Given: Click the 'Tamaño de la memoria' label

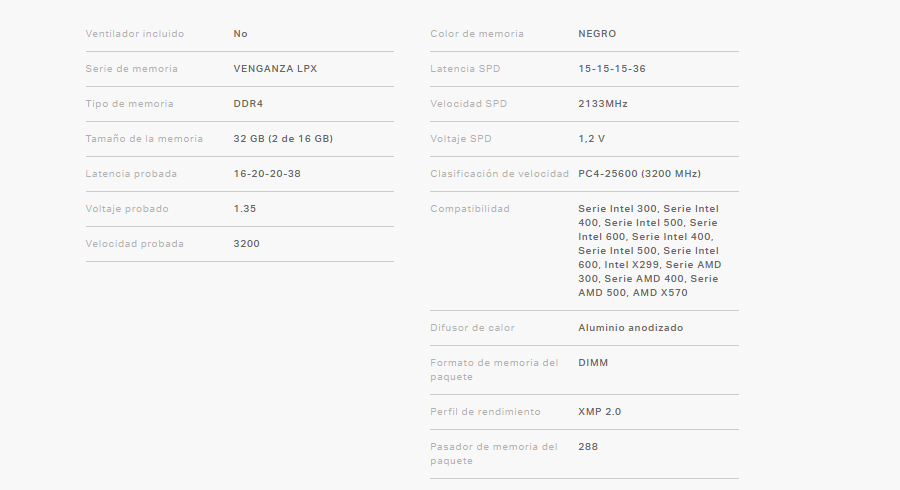Looking at the screenshot, I should coord(144,139).
